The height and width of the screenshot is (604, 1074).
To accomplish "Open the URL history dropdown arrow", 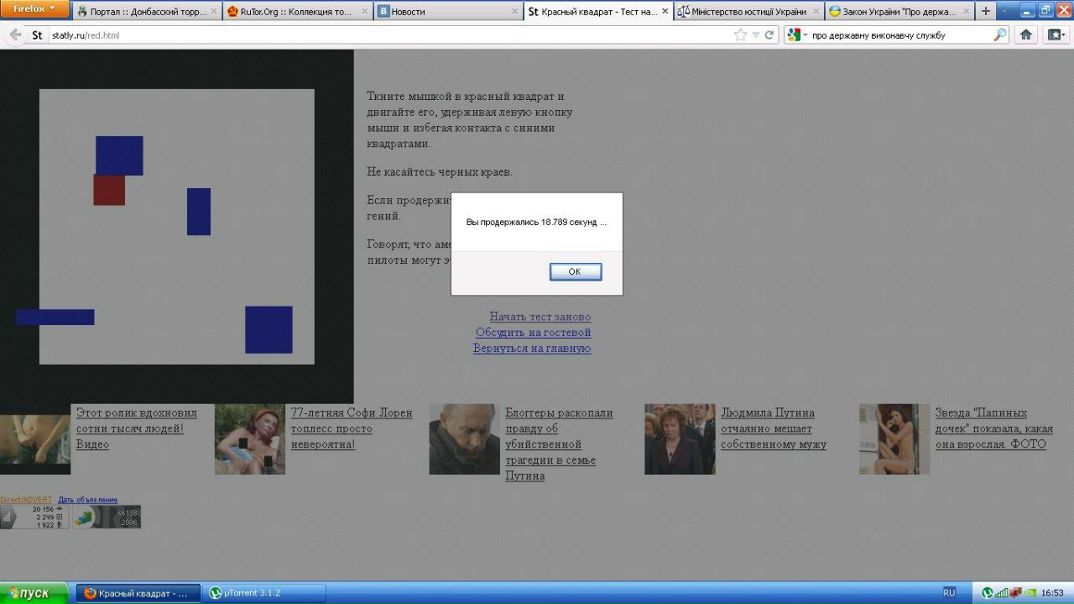I will point(755,35).
